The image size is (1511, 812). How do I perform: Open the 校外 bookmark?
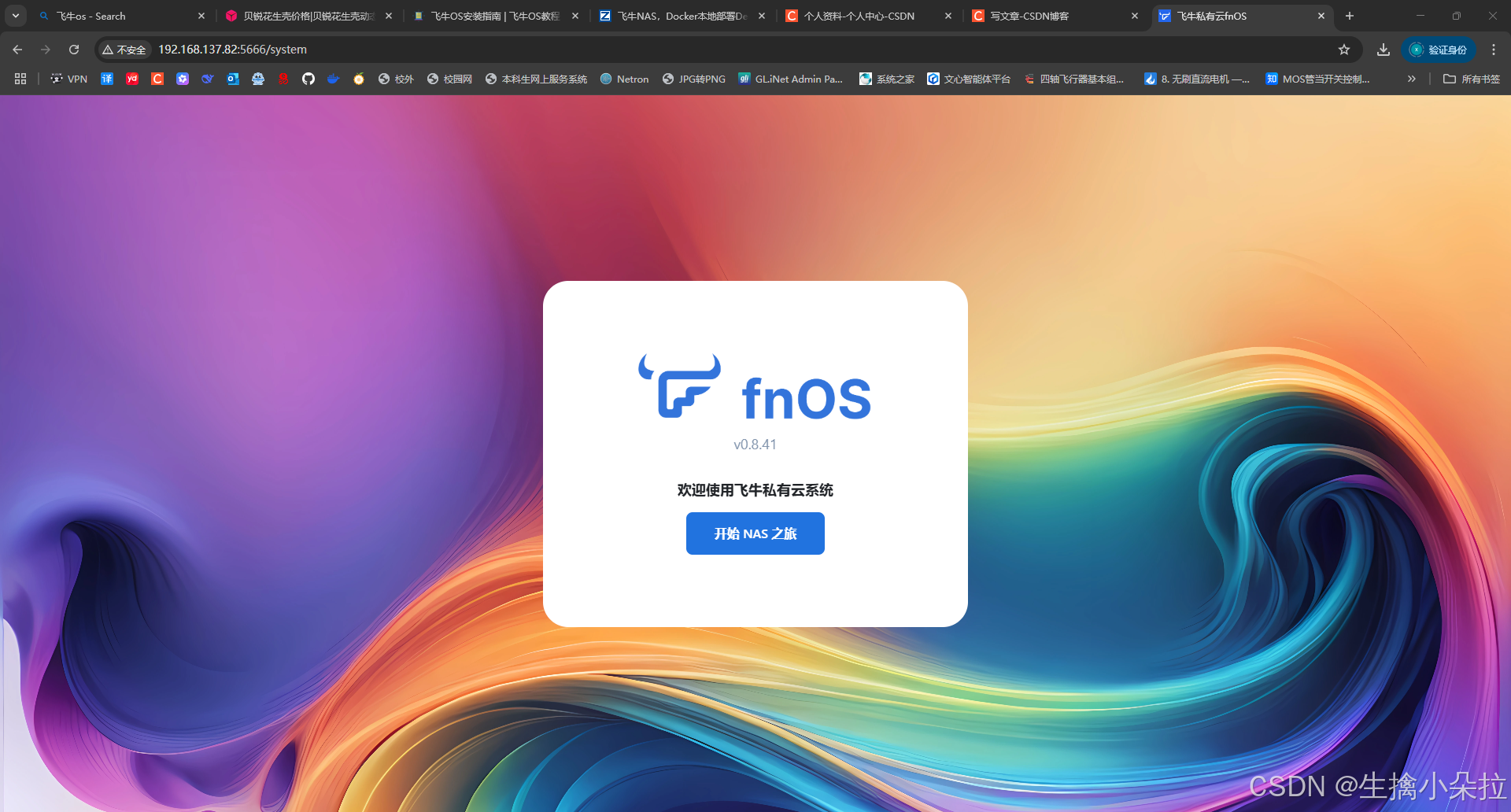point(396,79)
